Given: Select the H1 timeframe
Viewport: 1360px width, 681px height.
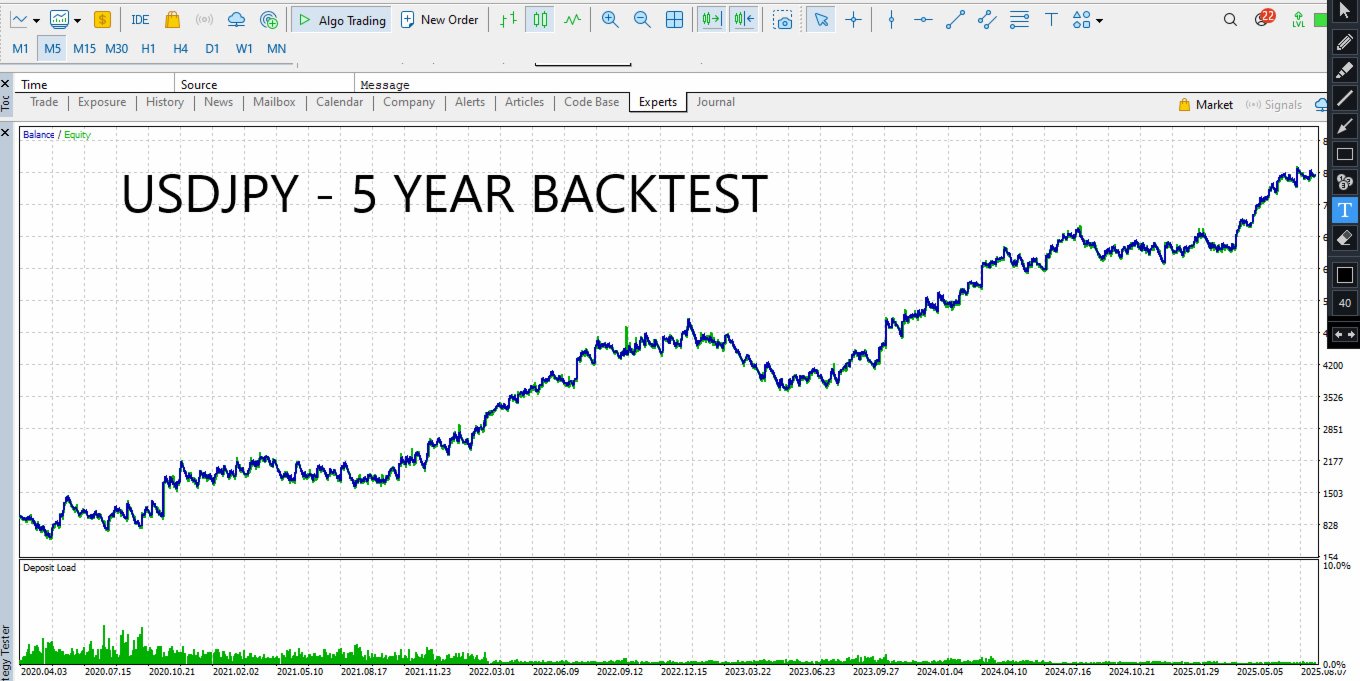Looking at the screenshot, I should pos(148,48).
